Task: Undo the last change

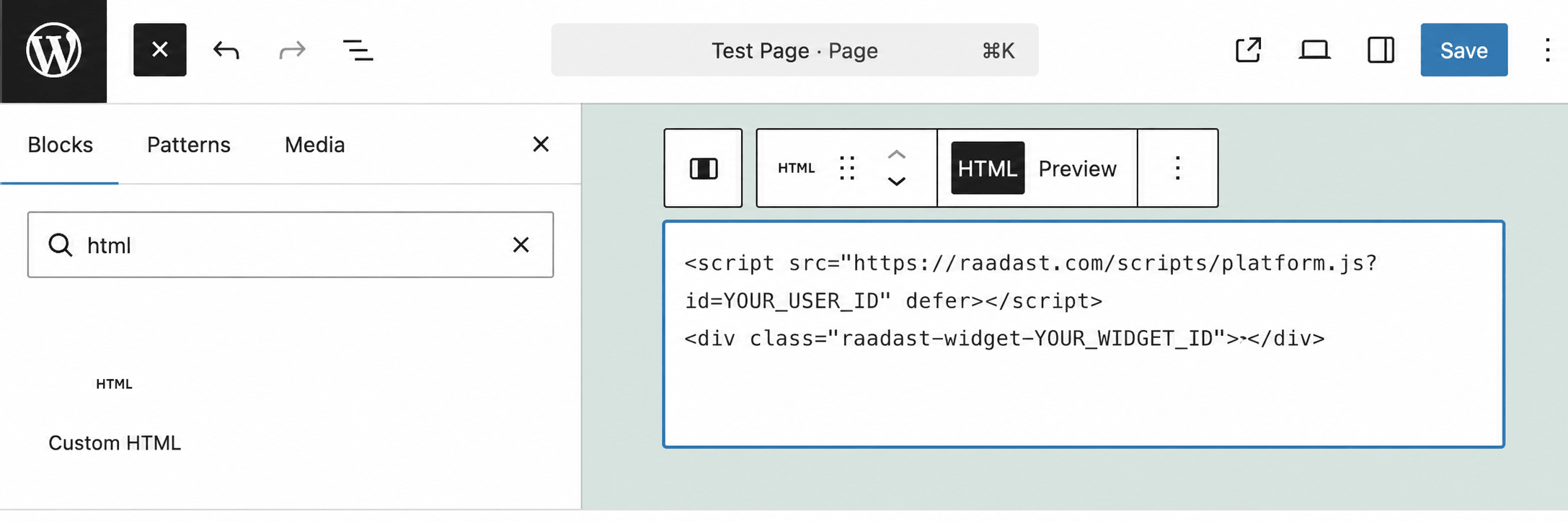Action: click(226, 50)
